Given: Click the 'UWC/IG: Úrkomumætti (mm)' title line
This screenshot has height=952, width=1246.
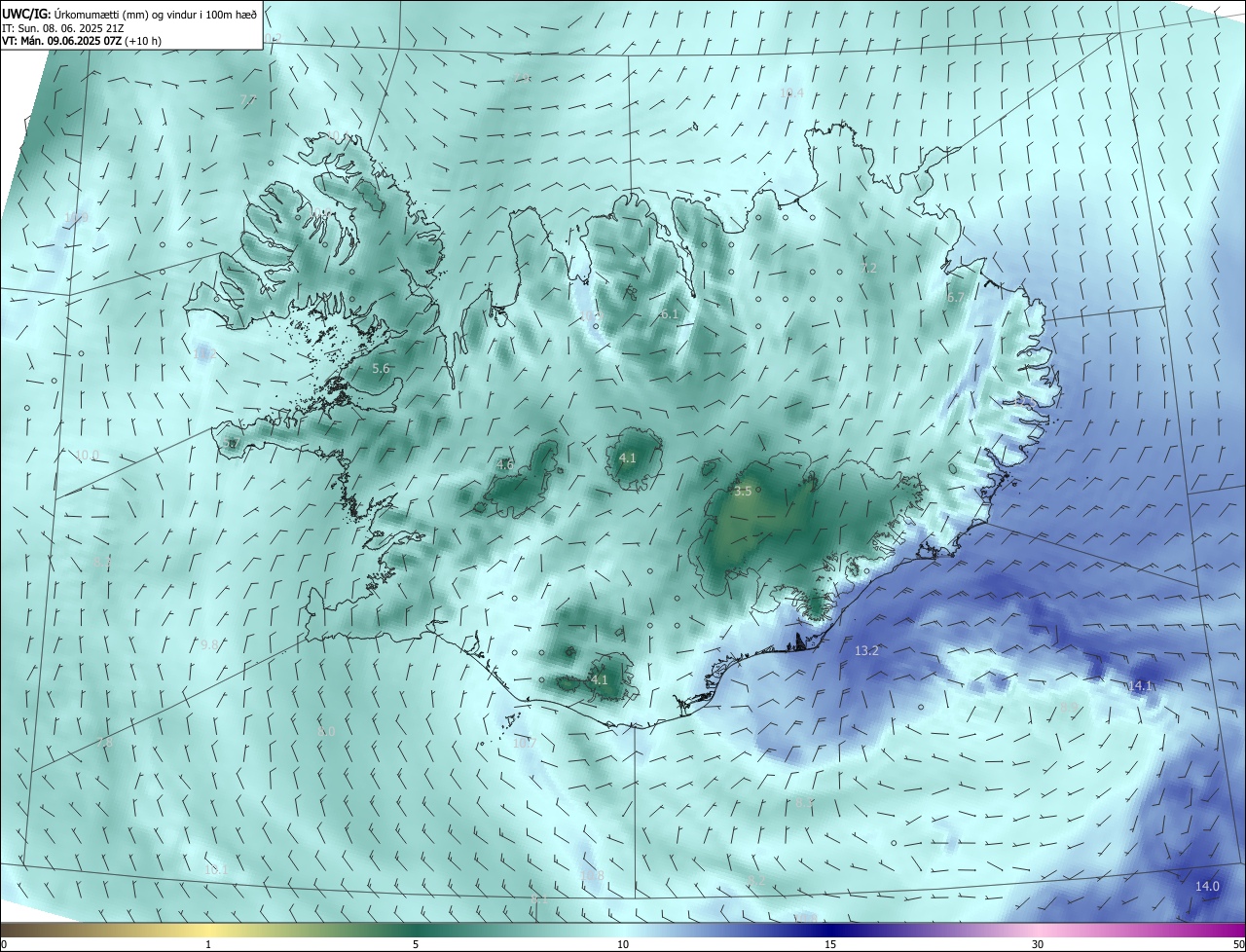Looking at the screenshot, I should point(129,14).
